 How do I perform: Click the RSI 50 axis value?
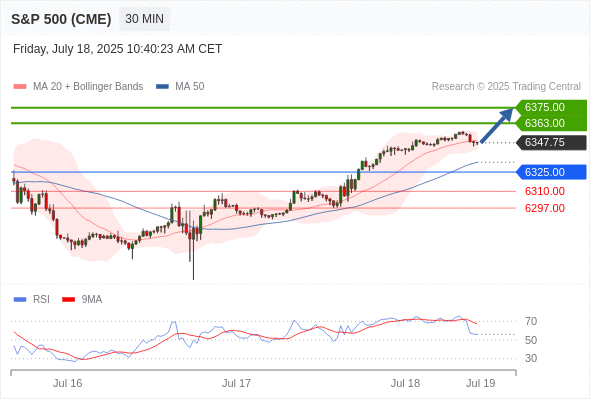pos(531,340)
